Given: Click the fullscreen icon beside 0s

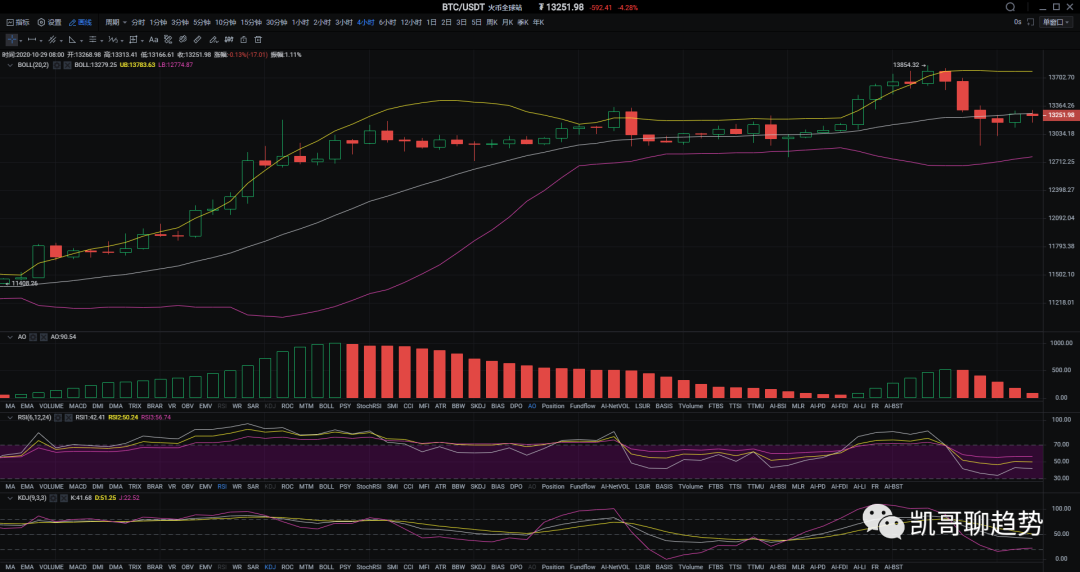Looking at the screenshot, I should tap(1030, 21).
